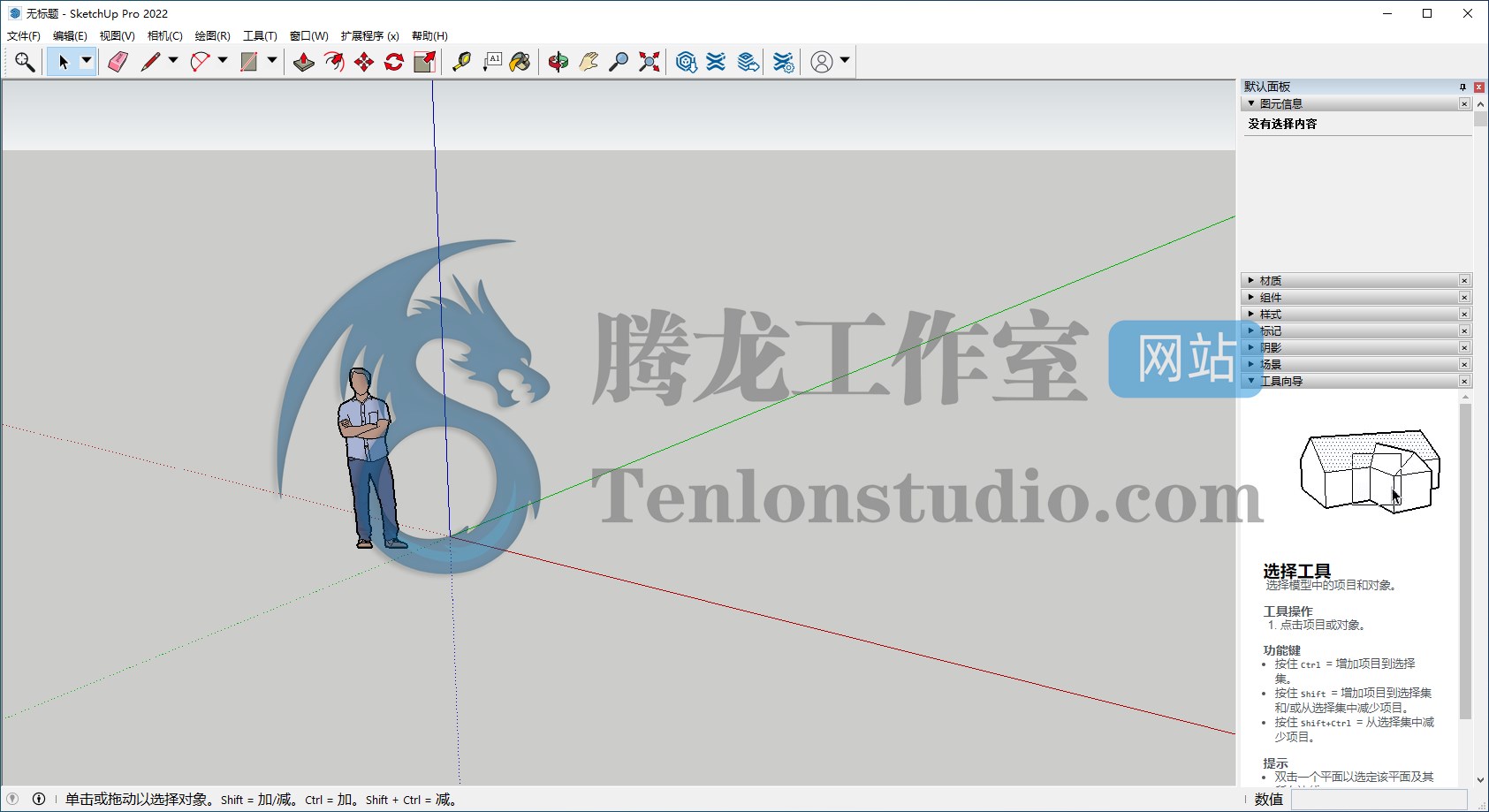Screen dimensions: 1489x812
Task: Select the pink Eraser tool
Action: coord(118,62)
